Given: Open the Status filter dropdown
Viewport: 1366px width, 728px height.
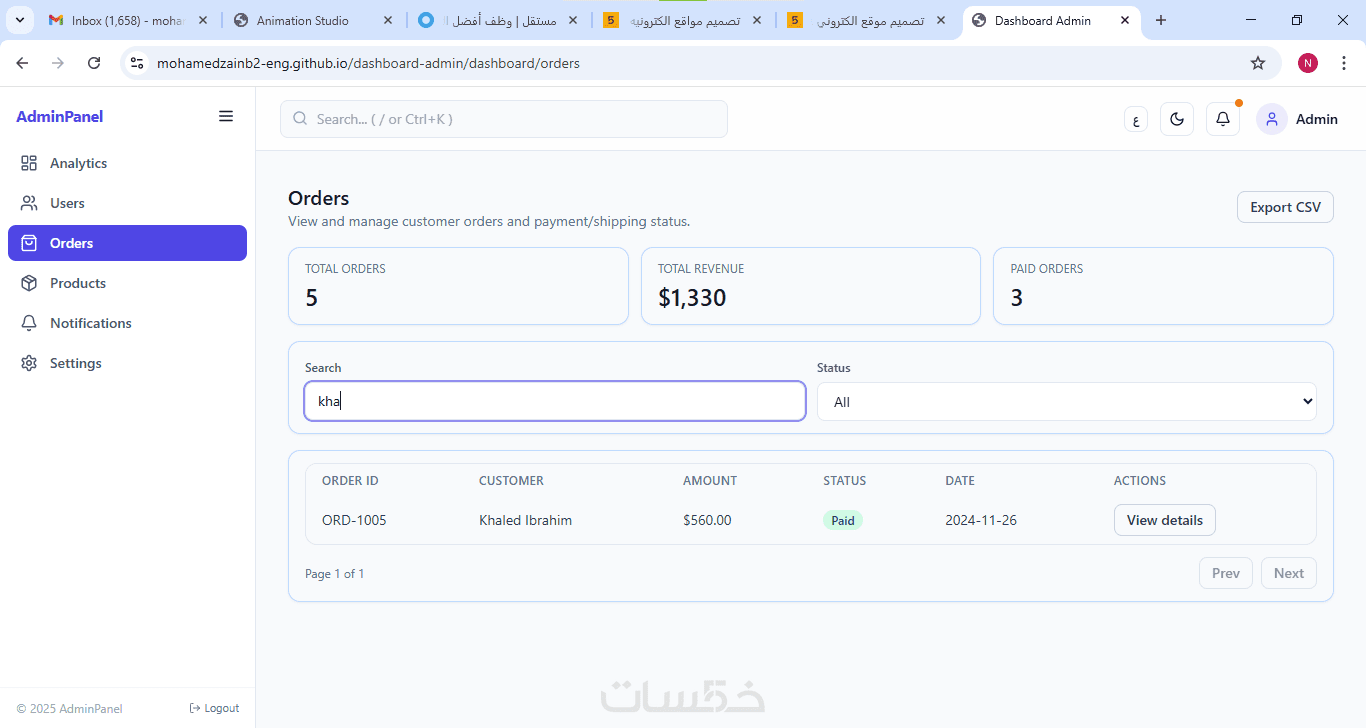Looking at the screenshot, I should [1066, 402].
